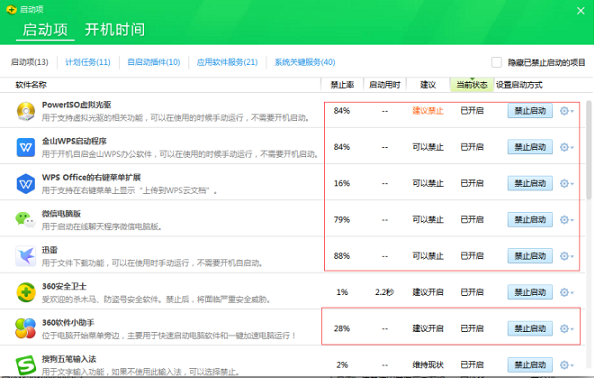Click the 迅雷 Thunder bird icon
Image resolution: width=595 pixels, height=378 pixels.
pos(26,256)
